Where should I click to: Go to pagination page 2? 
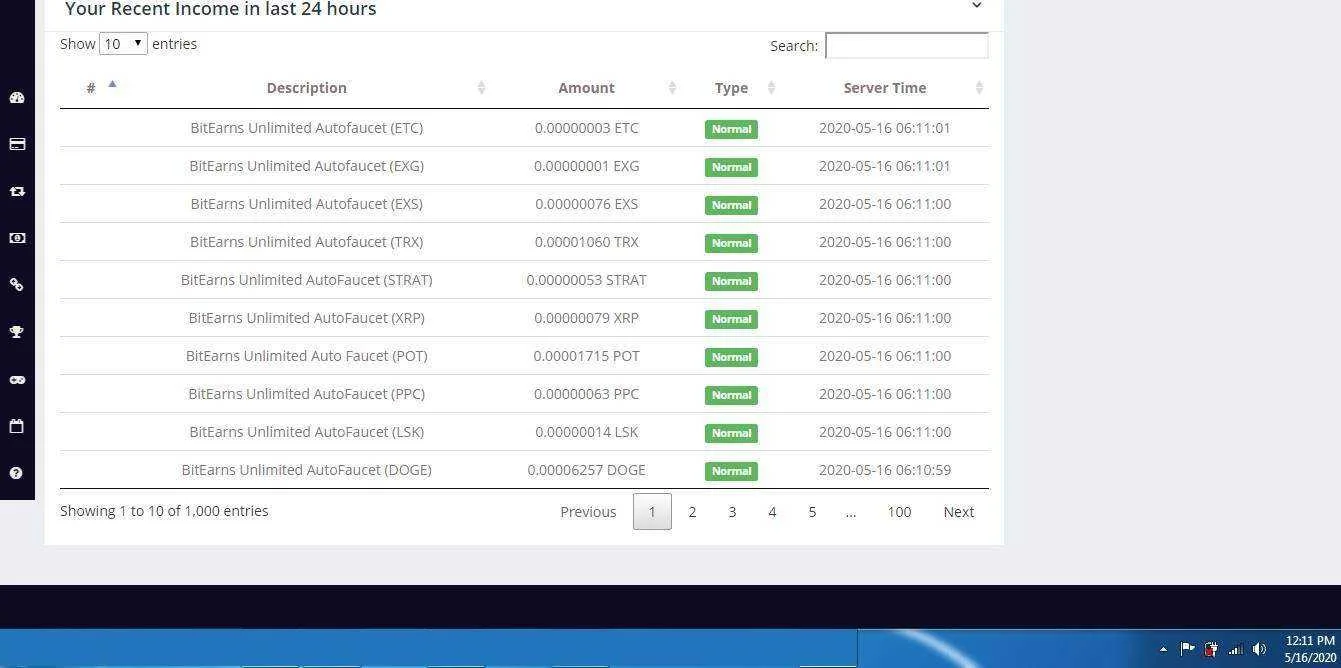[x=692, y=512]
